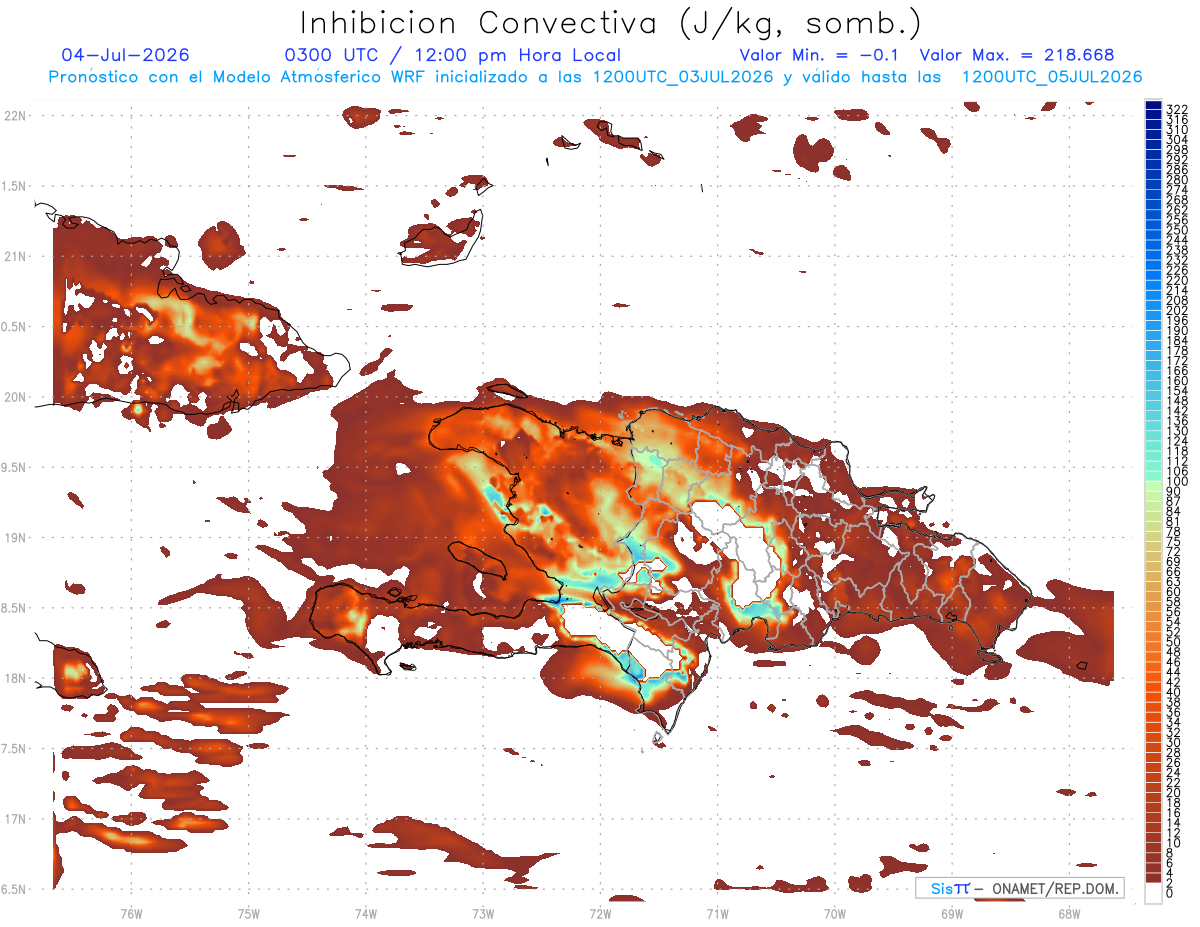Screen dimensions: 1200x927
Task: Pick the white swatch beside 0 on the scale
Action: 1153,891
